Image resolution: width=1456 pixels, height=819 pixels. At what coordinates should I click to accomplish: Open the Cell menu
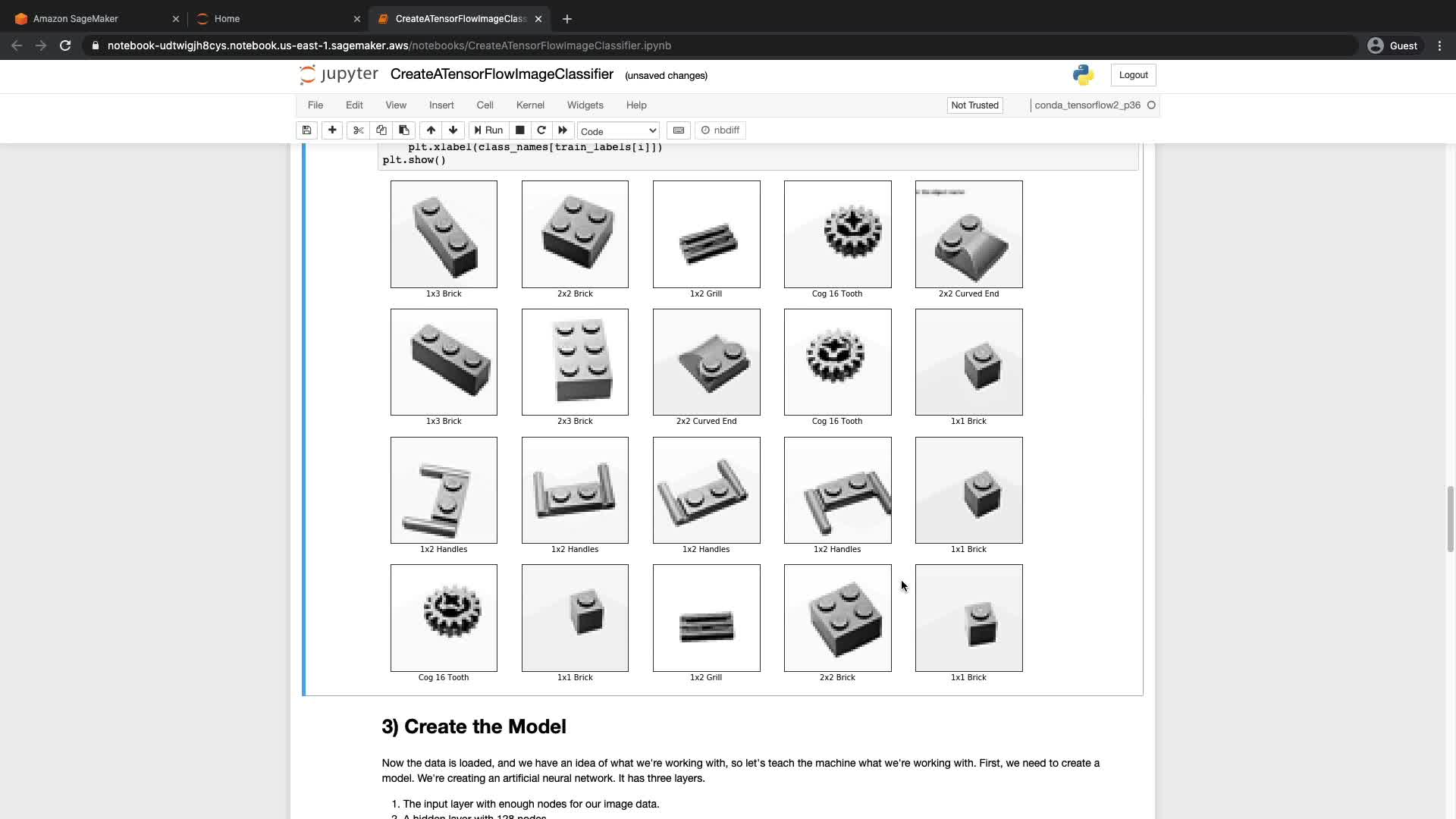[x=485, y=105]
